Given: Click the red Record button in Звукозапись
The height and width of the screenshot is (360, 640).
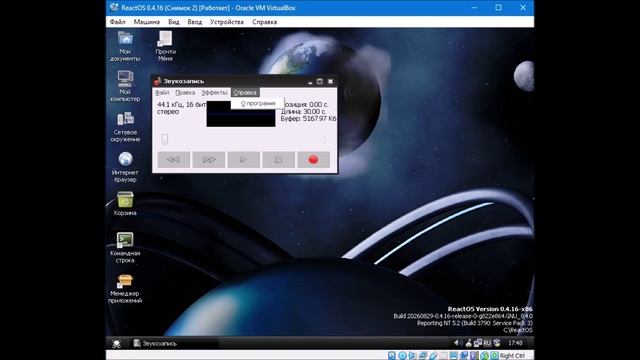Looking at the screenshot, I should (x=313, y=160).
